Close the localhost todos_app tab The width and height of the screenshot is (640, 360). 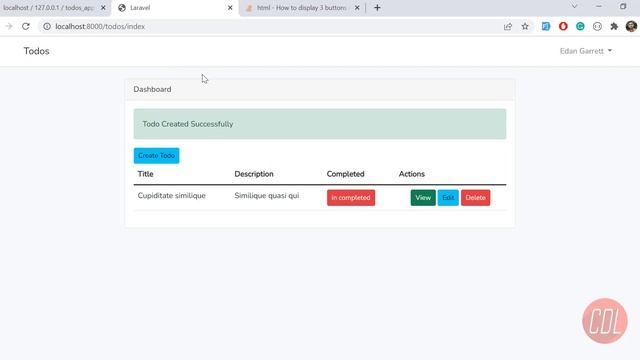click(103, 8)
